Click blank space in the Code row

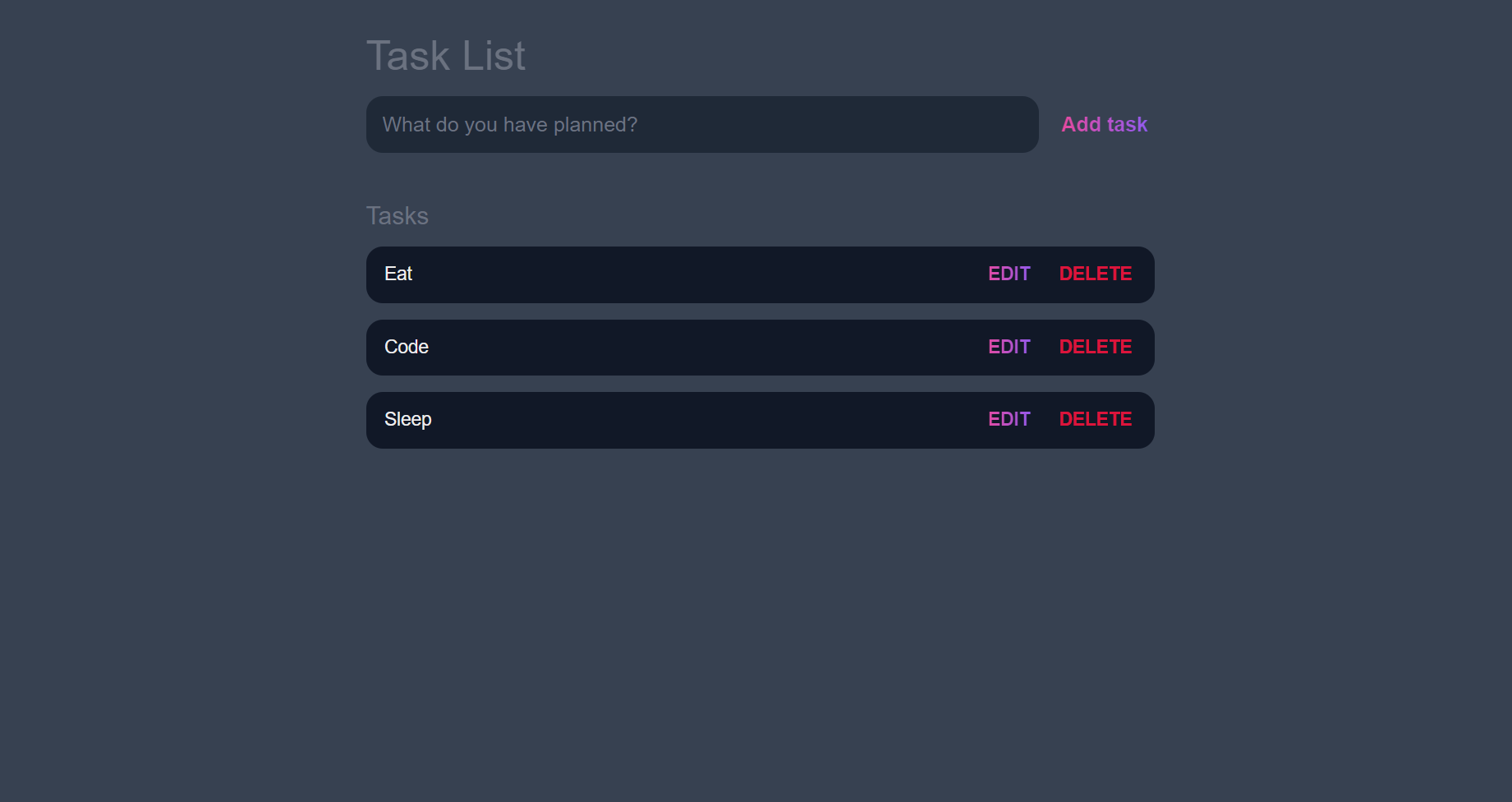tap(698, 347)
